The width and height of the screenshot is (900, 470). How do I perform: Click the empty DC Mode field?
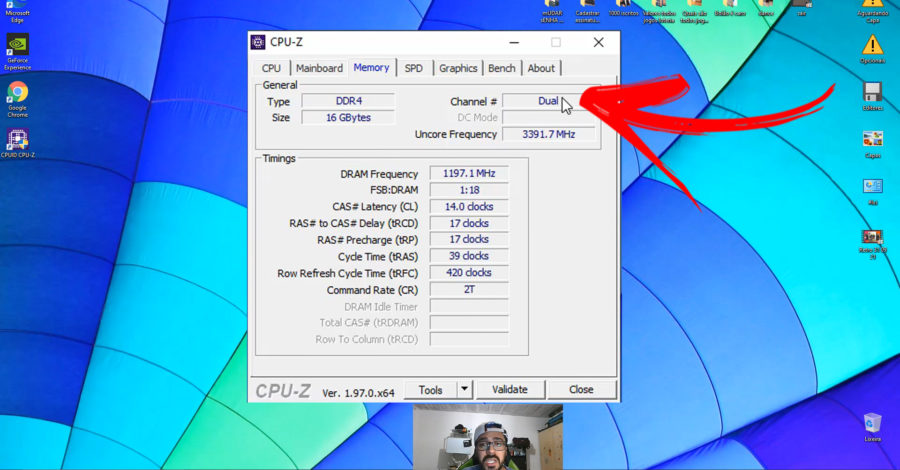pos(548,118)
